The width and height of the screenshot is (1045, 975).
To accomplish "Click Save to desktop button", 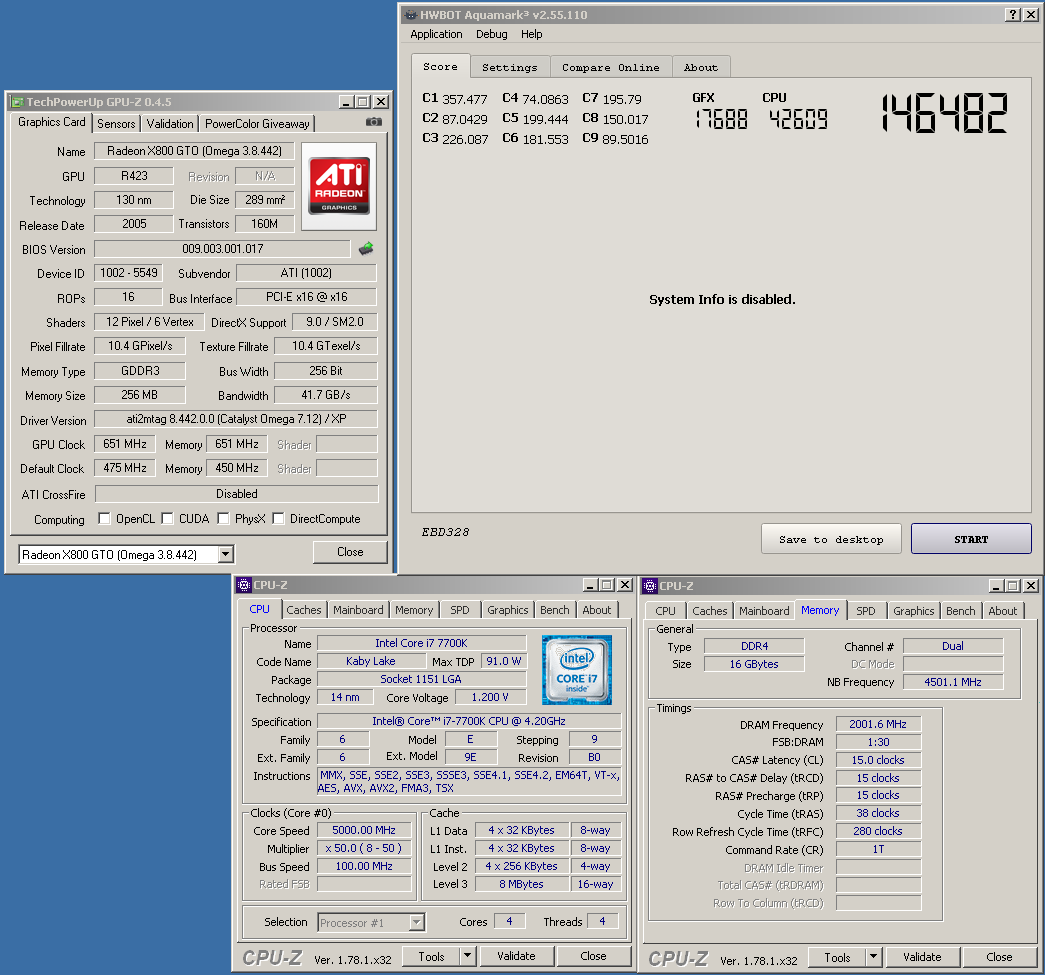I will pyautogui.click(x=831, y=538).
